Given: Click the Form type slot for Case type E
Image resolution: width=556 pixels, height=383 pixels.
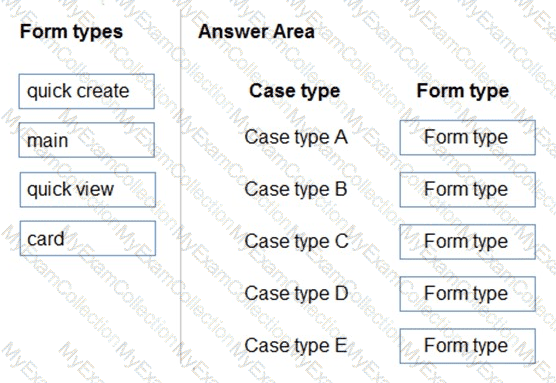Looking at the screenshot, I should 467,346.
